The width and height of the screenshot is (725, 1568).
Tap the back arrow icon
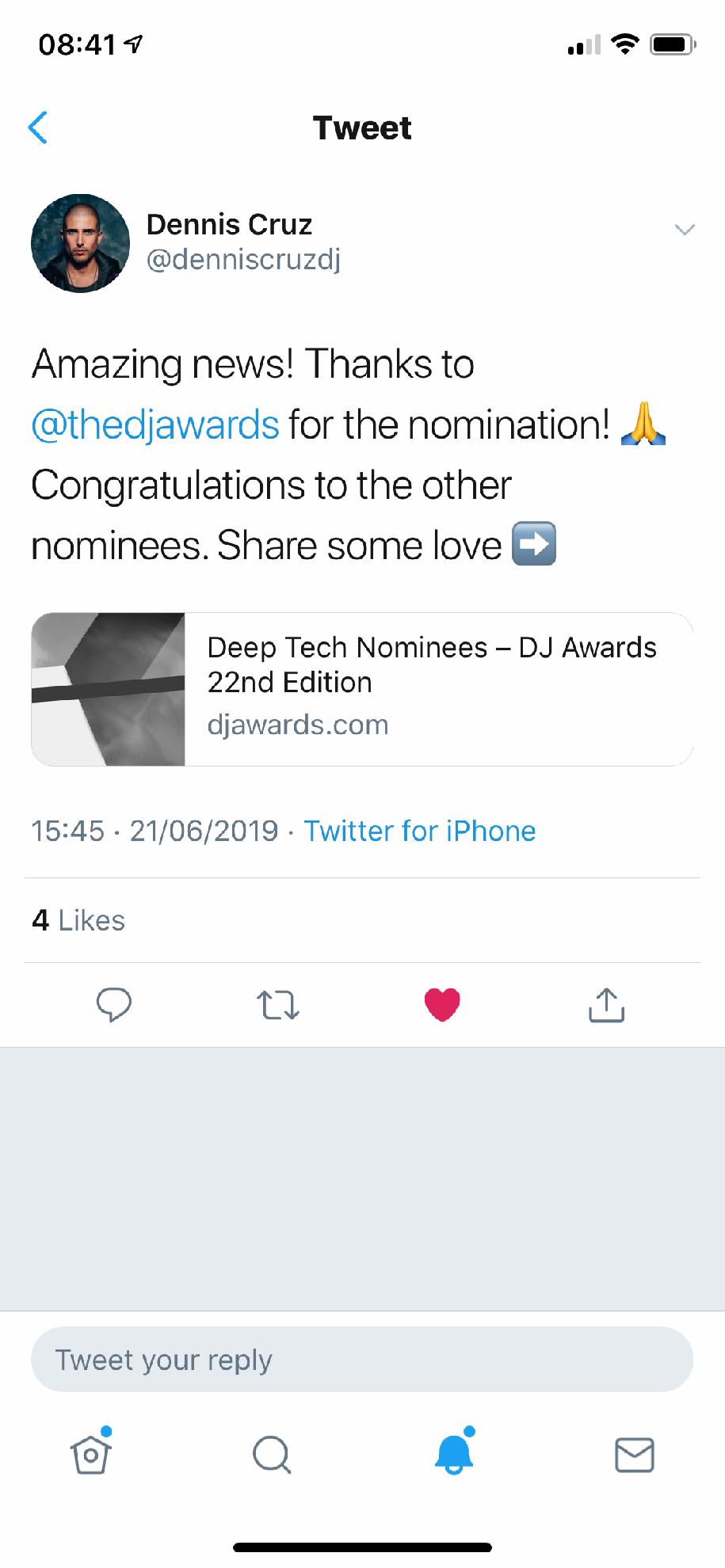tap(38, 127)
